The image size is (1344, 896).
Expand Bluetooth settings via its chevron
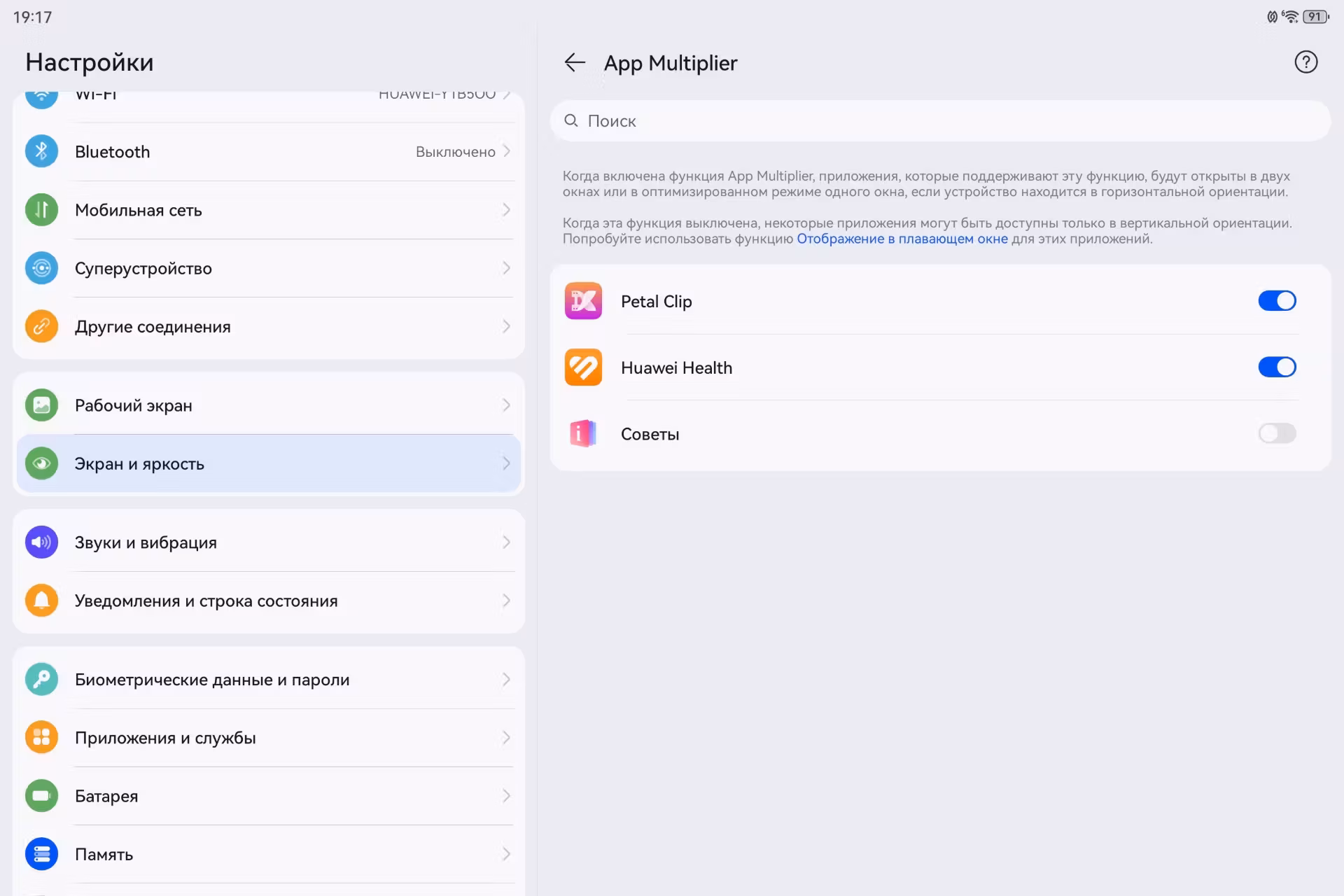pos(506,151)
